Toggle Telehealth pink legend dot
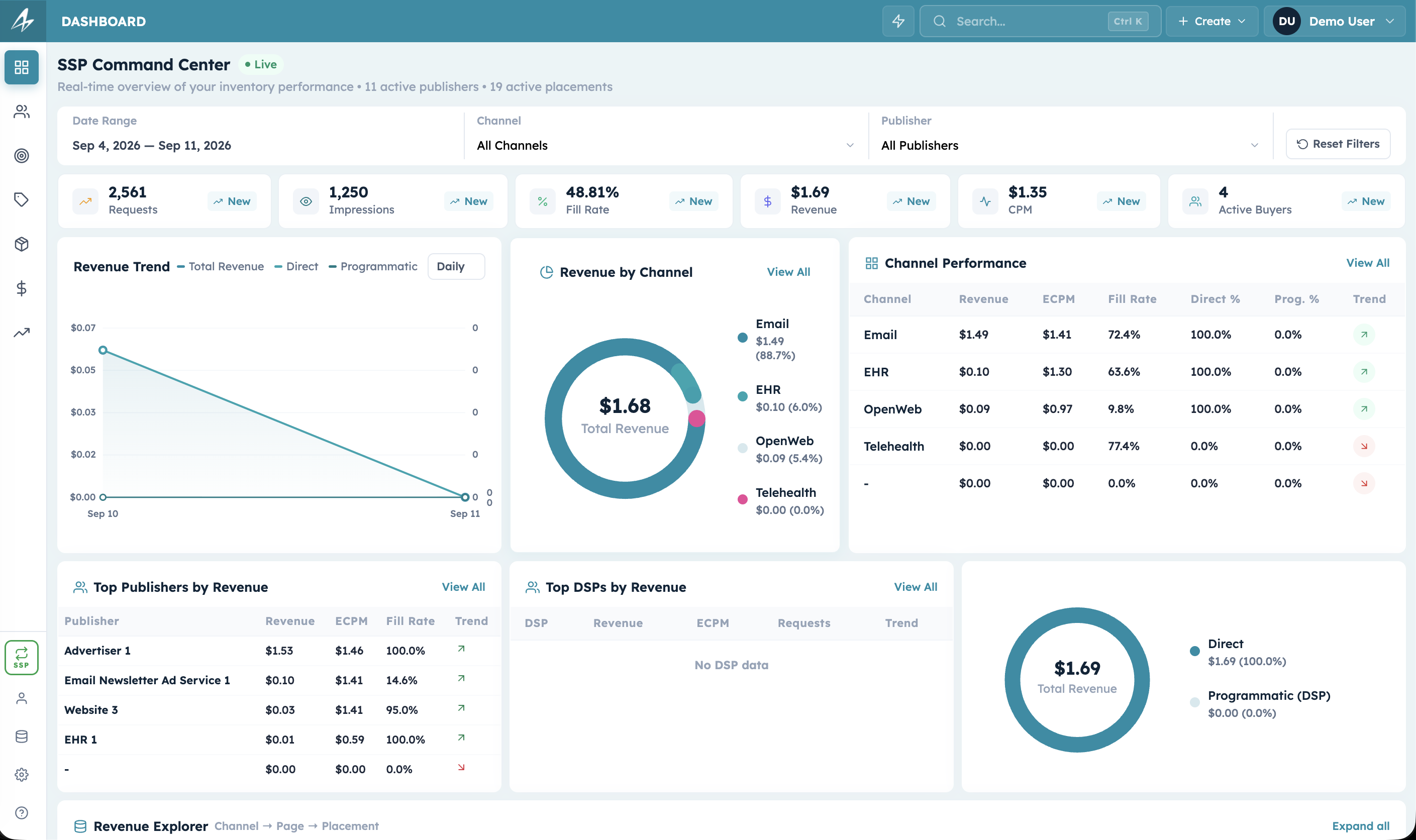1416x840 pixels. click(x=742, y=499)
